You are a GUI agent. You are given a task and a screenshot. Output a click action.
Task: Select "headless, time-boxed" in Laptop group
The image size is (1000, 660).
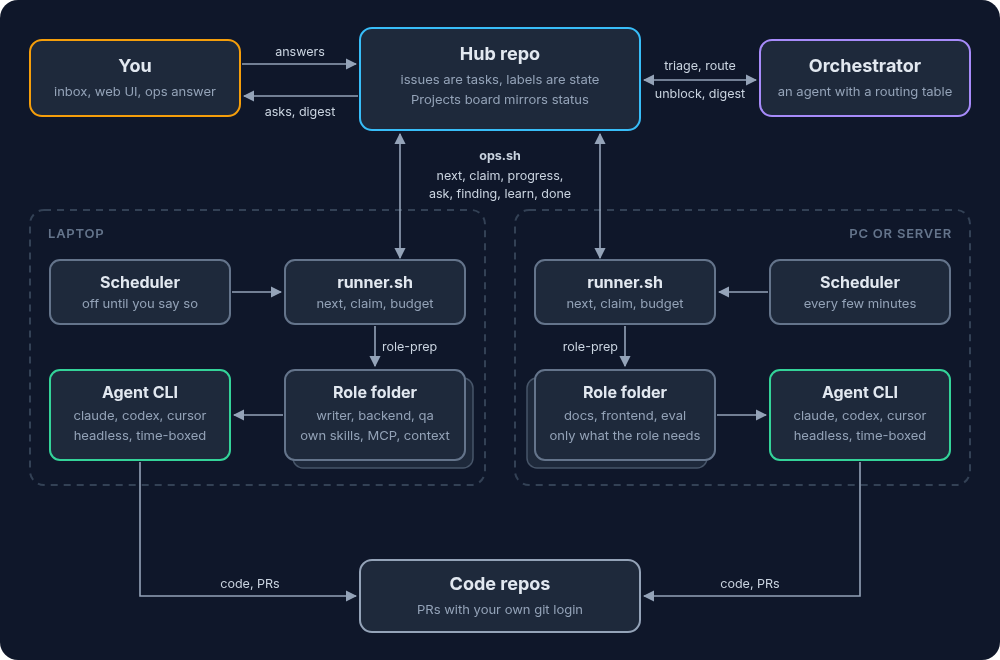[x=140, y=436]
